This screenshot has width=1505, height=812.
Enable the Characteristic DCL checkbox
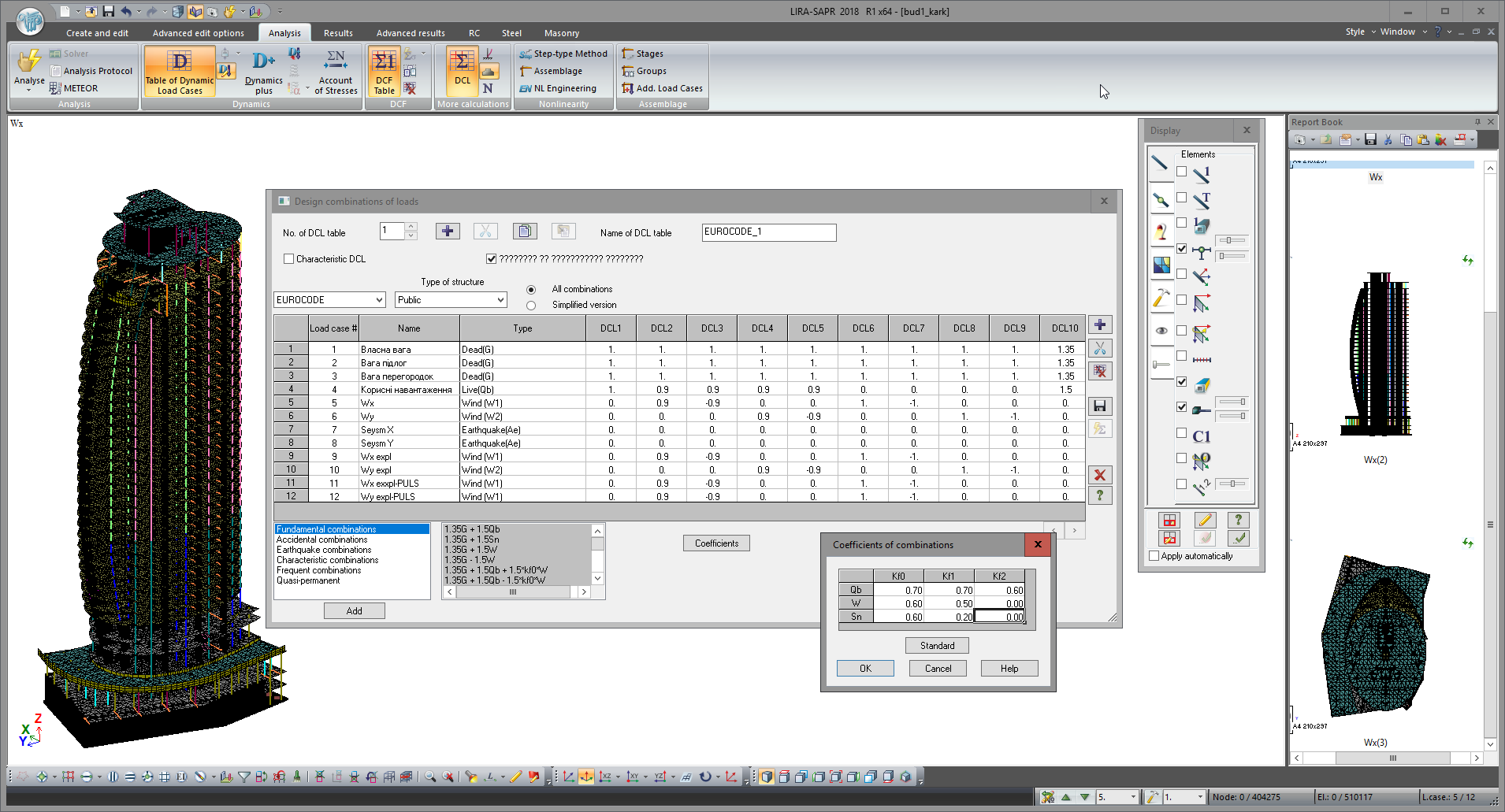pyautogui.click(x=289, y=259)
